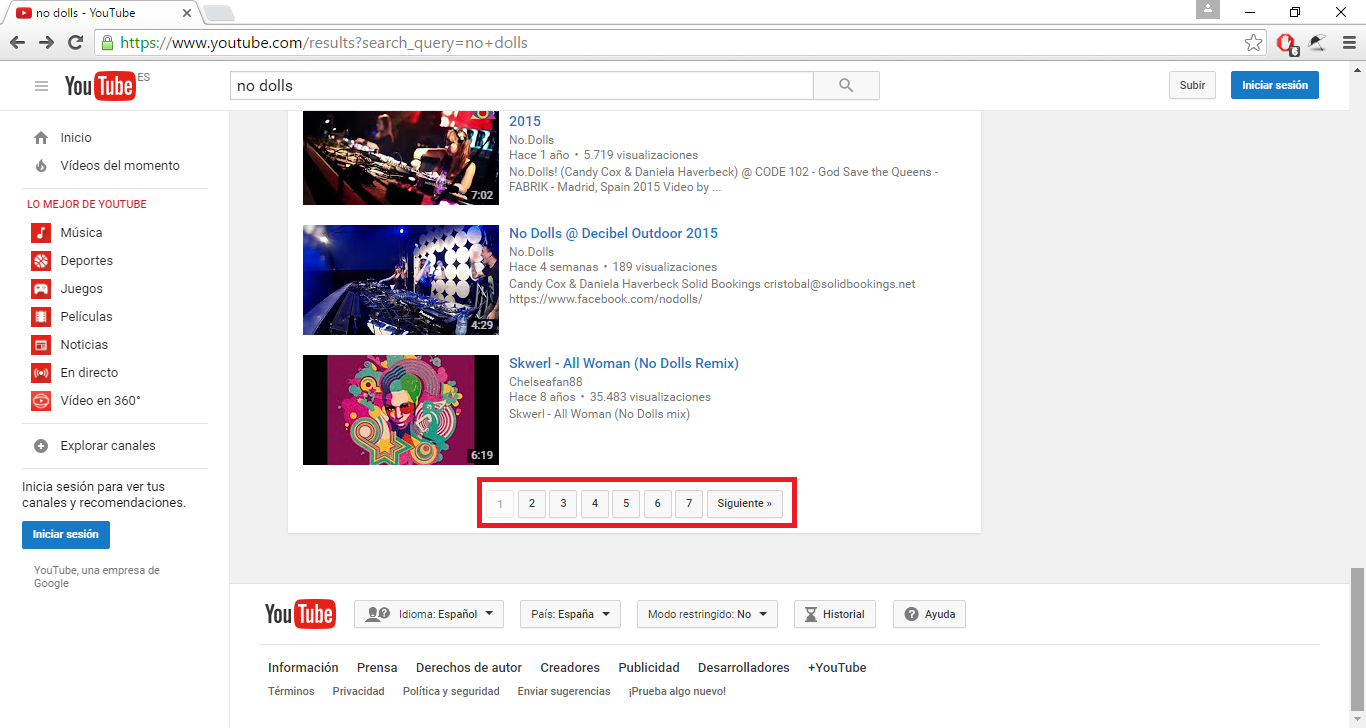Click the YouTube logo in the header
Screen dimensions: 1366x728
pos(100,86)
